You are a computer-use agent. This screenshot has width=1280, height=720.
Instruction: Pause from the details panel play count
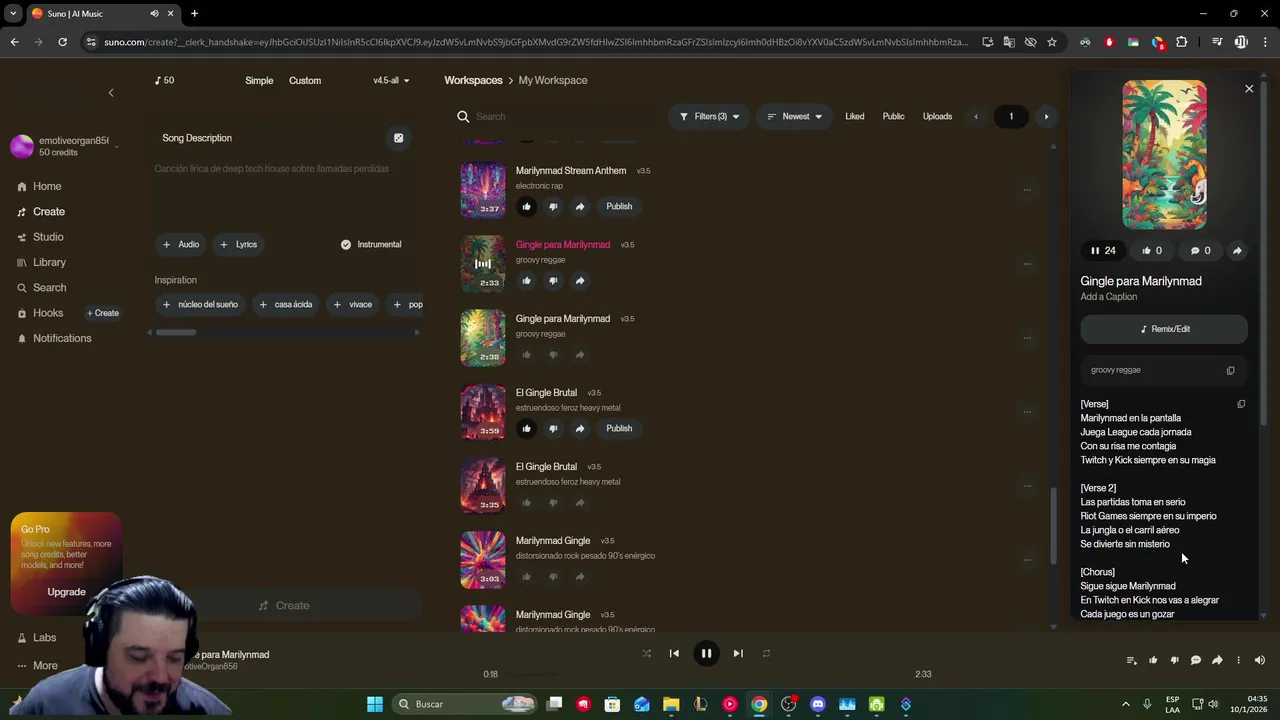pyautogui.click(x=1103, y=251)
